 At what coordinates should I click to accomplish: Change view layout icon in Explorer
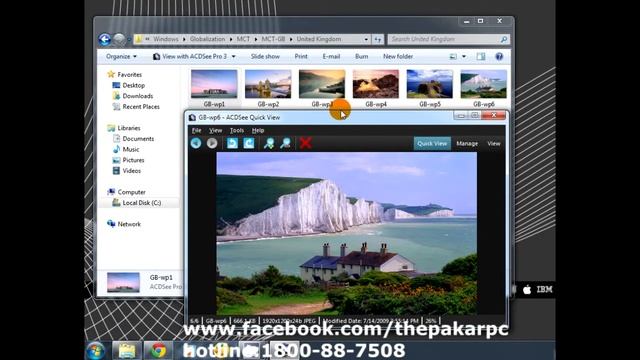[453, 56]
